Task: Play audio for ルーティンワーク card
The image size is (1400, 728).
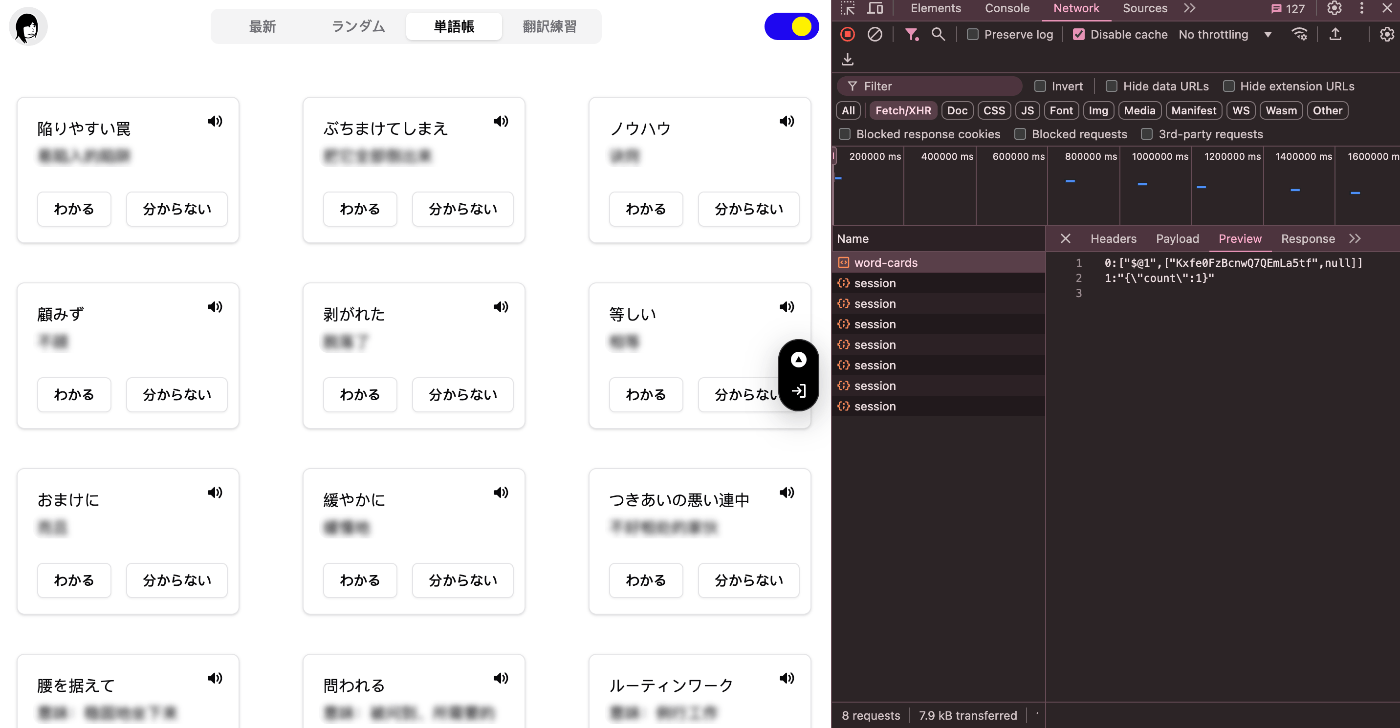Action: click(x=787, y=679)
